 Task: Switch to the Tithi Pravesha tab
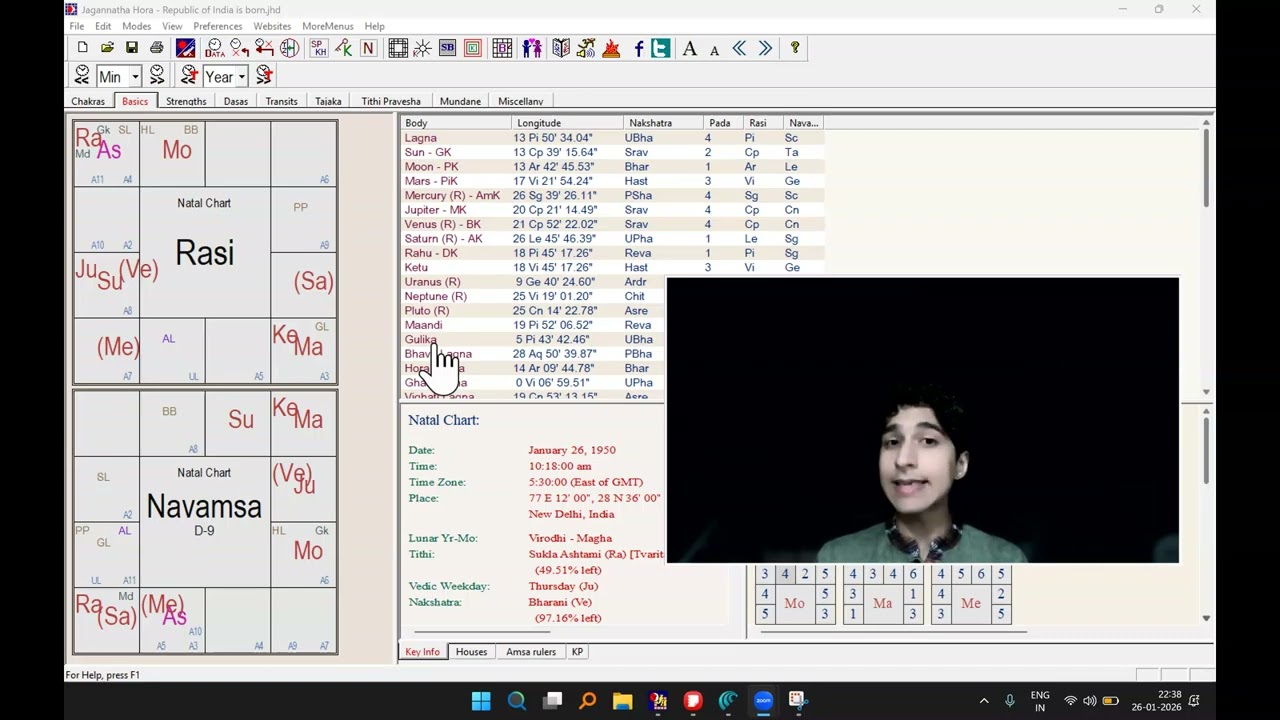tap(391, 101)
